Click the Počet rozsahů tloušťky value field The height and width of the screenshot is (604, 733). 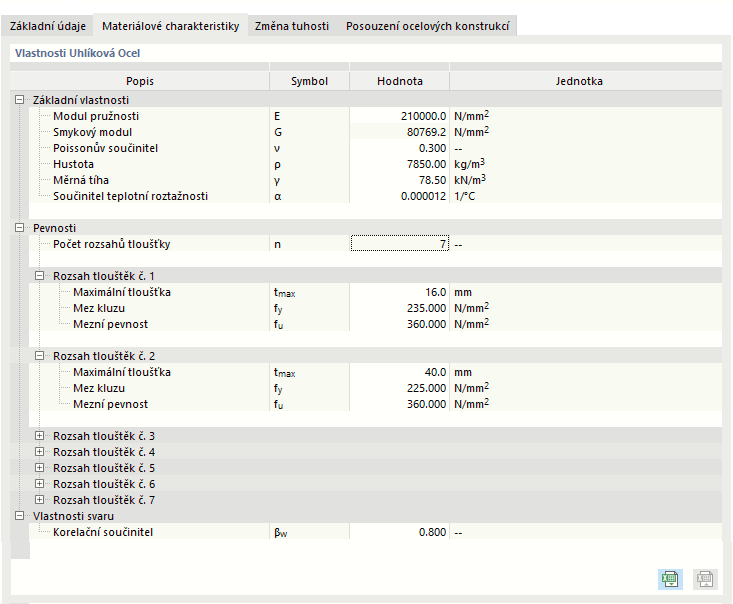point(399,244)
